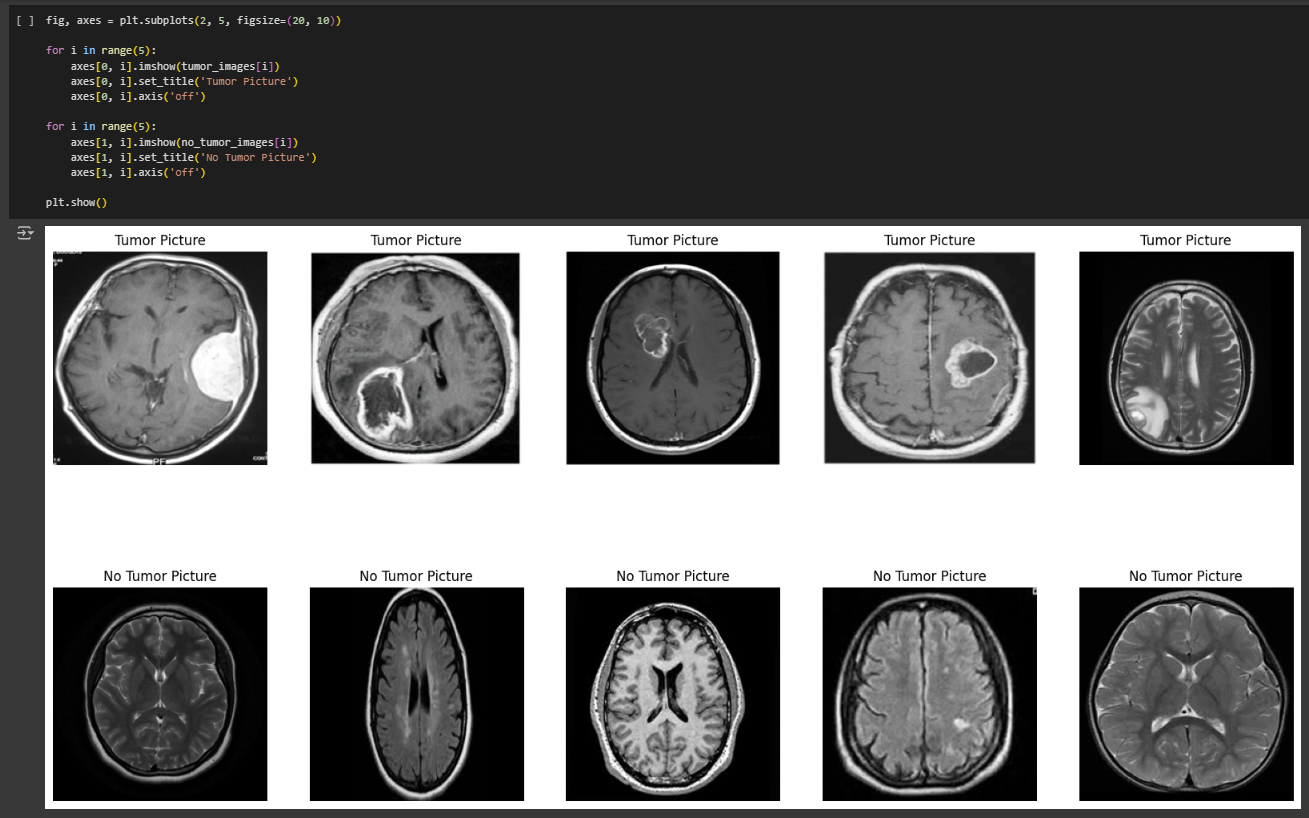
Task: Select no-tumor scan with black butterfly-shaped ventricles
Action: pyautogui.click(x=673, y=694)
